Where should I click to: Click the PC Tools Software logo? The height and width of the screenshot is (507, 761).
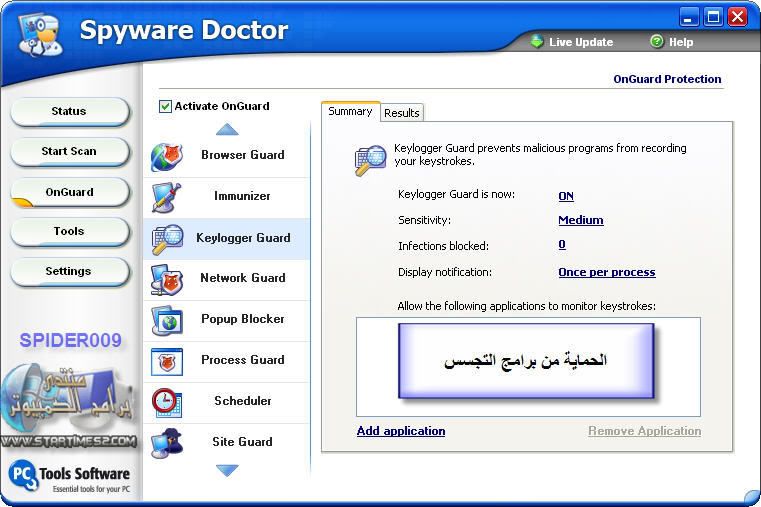69,476
